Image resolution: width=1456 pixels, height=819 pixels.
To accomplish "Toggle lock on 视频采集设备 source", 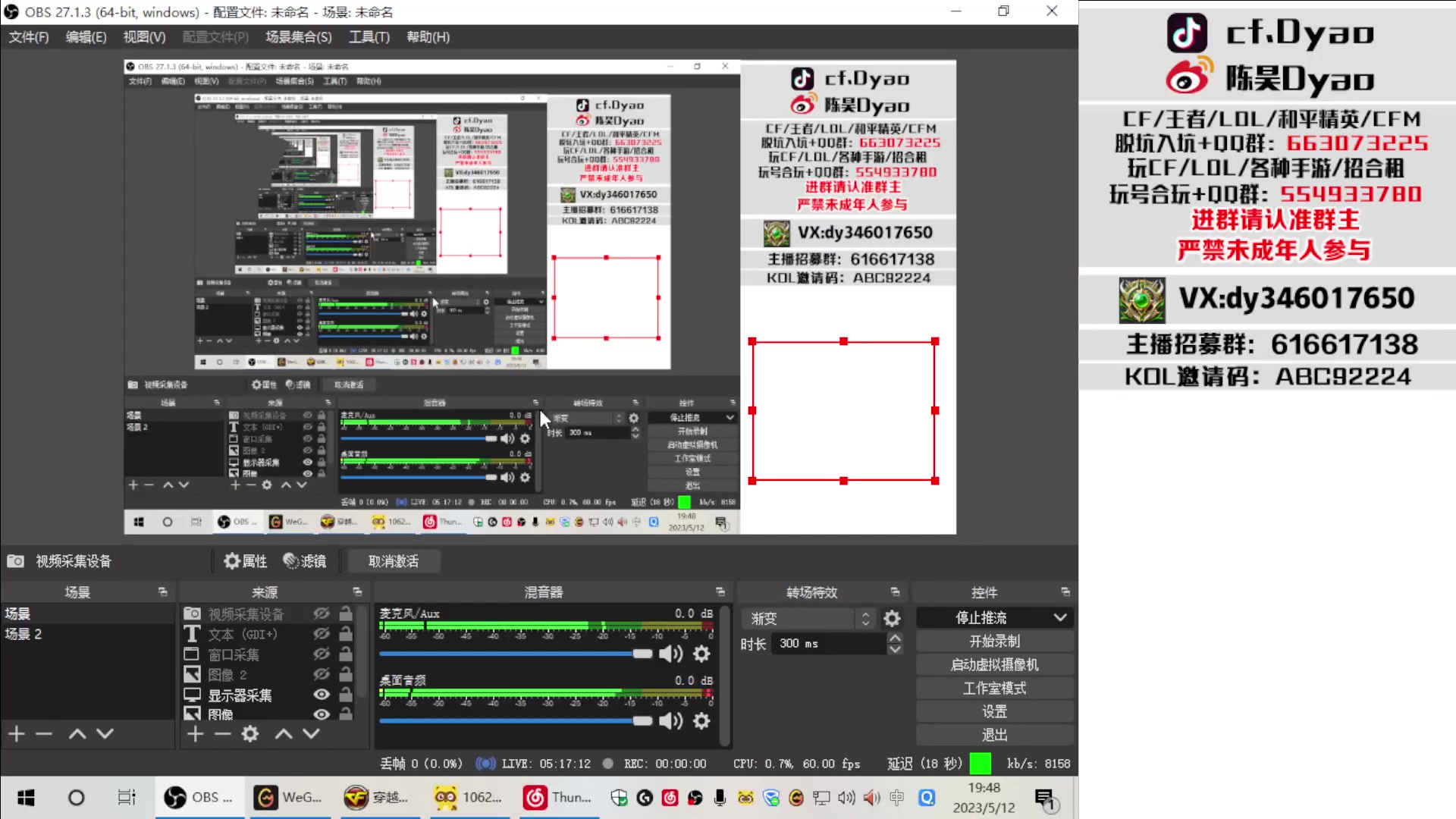I will [346, 613].
